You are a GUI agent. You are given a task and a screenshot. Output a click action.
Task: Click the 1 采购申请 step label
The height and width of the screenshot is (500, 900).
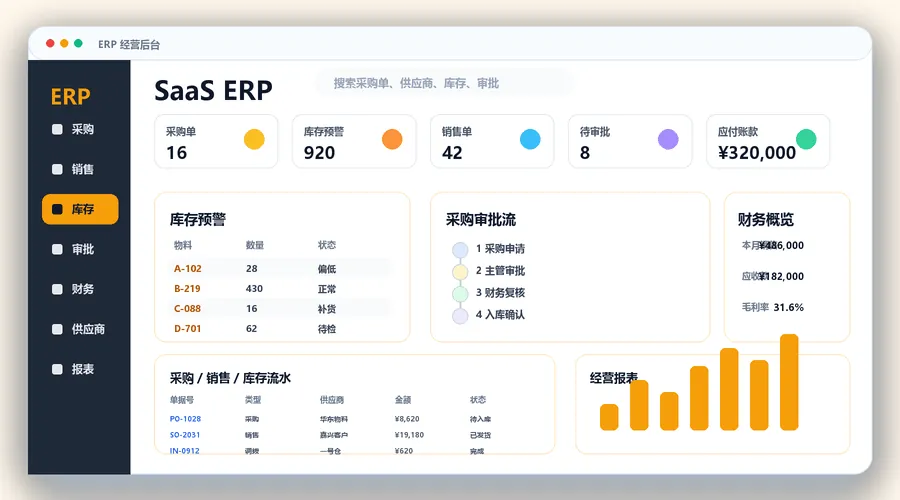pos(501,249)
